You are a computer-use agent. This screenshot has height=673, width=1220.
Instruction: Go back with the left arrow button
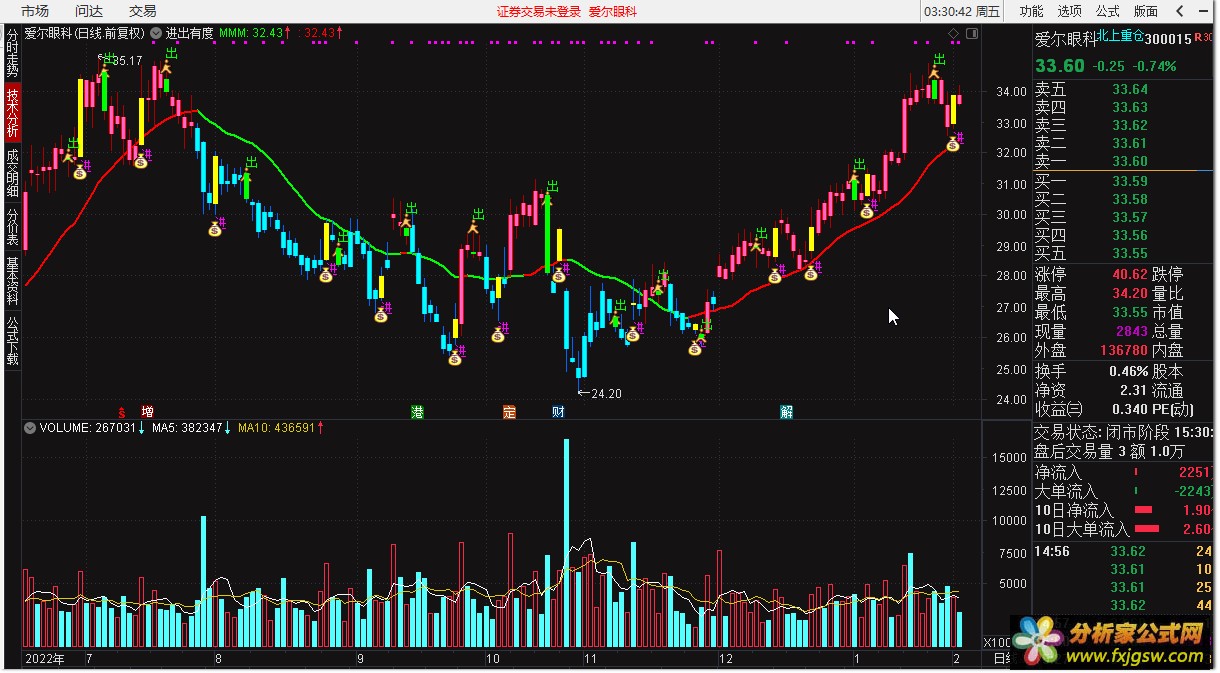[1180, 11]
